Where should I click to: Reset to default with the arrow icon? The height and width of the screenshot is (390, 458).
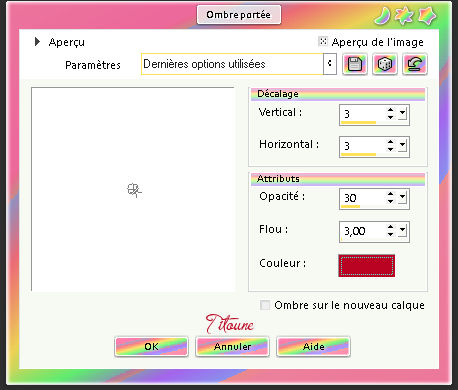coord(415,64)
